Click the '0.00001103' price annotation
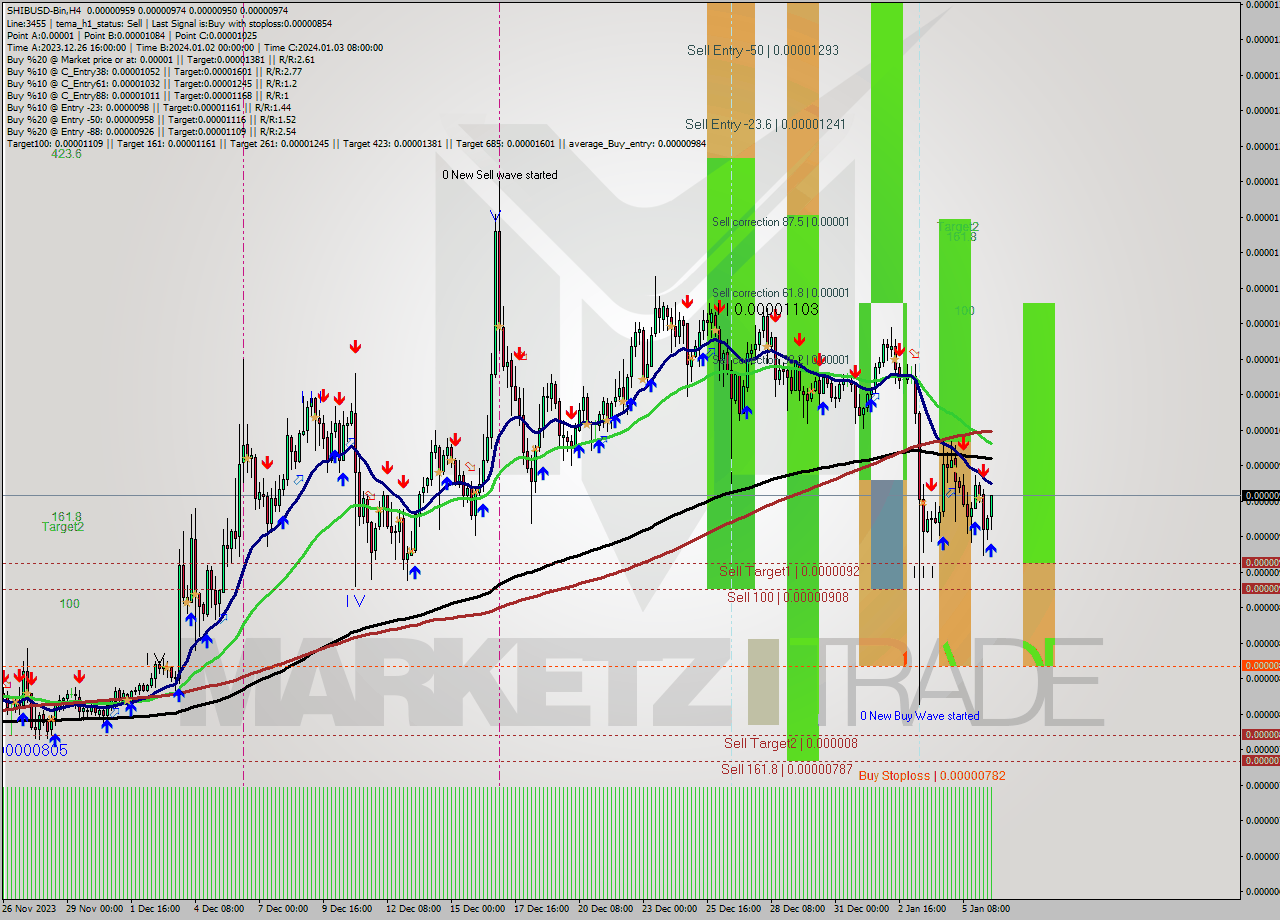The width and height of the screenshot is (1280, 920). pyautogui.click(x=776, y=310)
